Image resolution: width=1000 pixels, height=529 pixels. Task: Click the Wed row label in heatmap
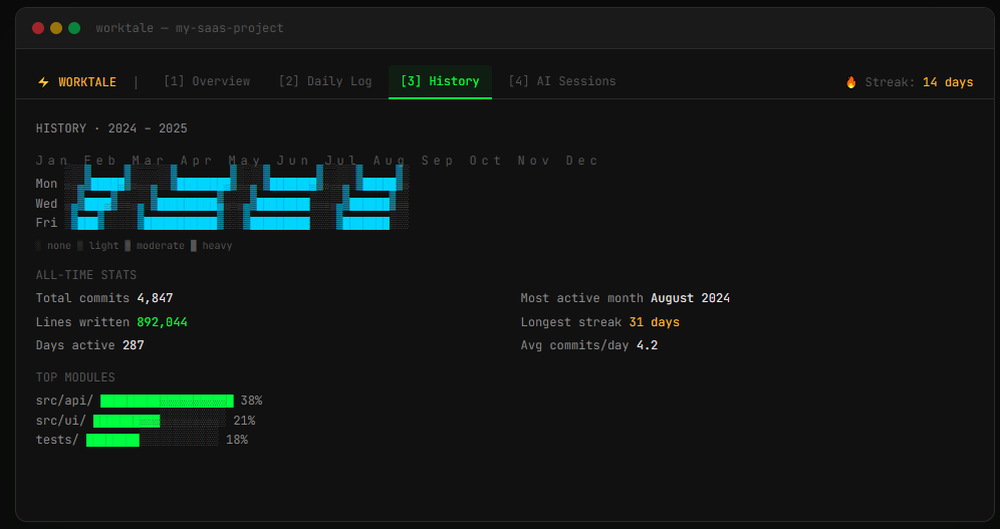[x=47, y=204]
